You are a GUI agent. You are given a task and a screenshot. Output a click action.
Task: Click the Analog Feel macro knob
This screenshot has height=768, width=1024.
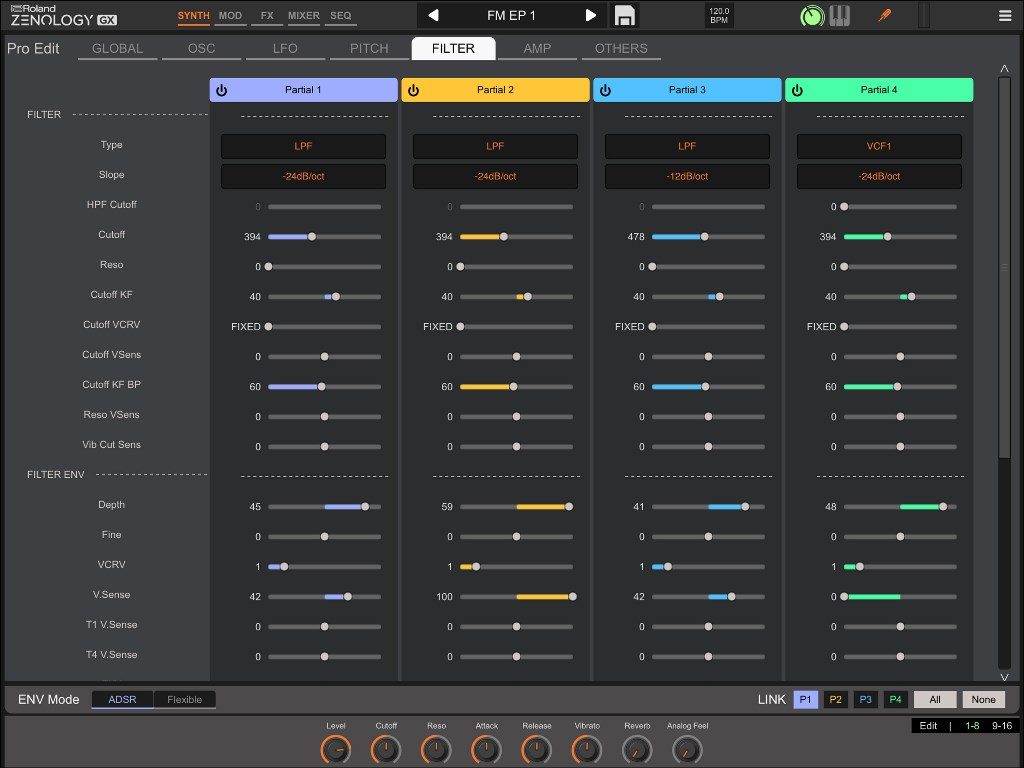pos(687,750)
